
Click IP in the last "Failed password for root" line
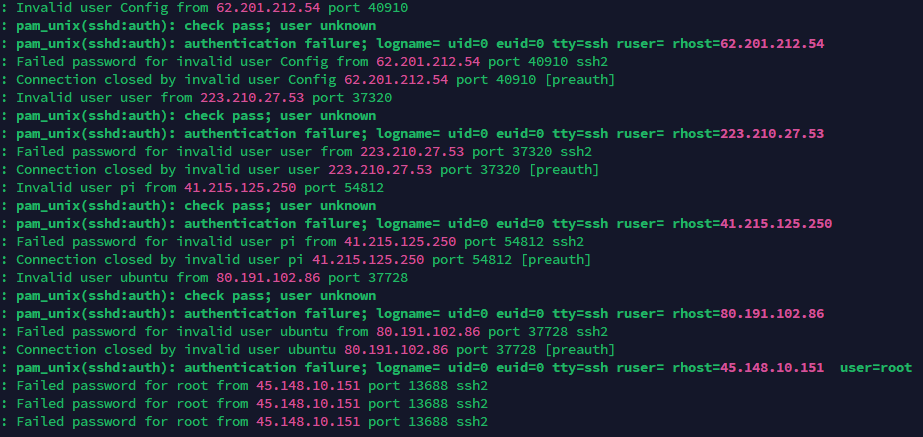pos(308,421)
